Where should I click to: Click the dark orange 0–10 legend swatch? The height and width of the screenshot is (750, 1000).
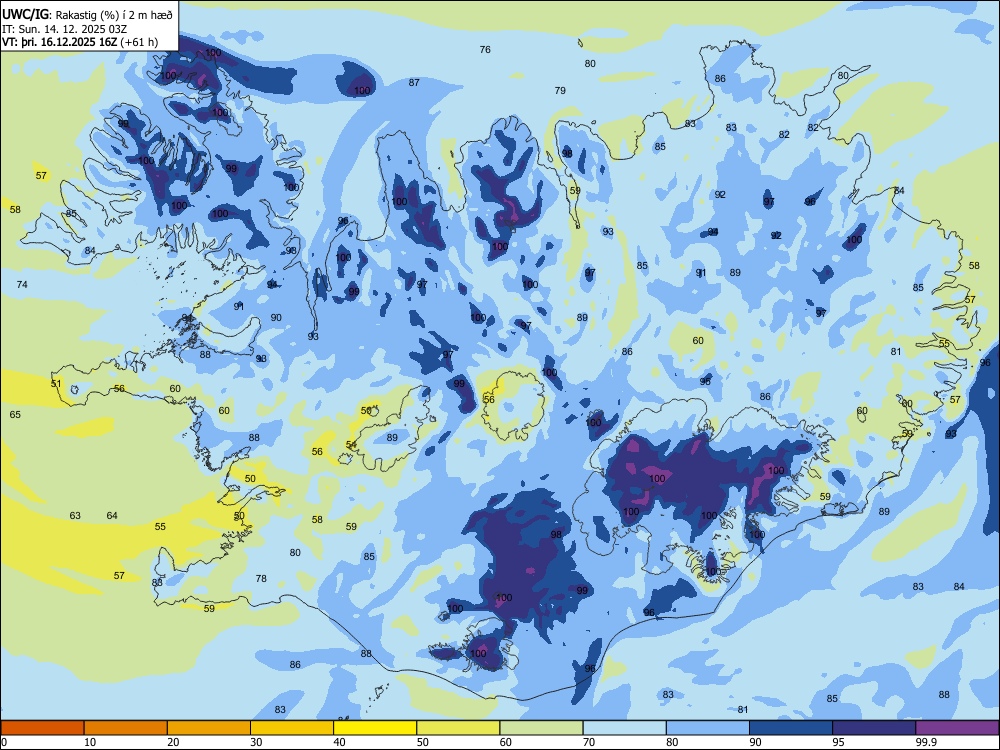tap(42, 728)
